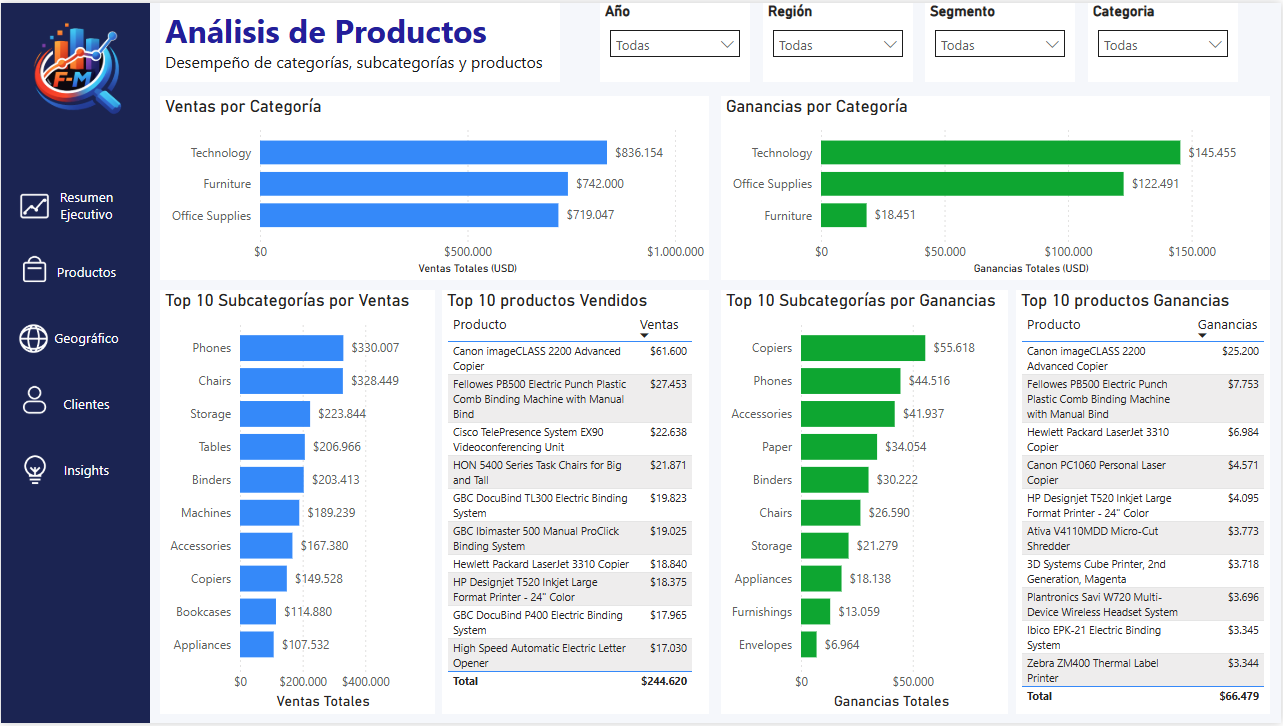This screenshot has height=726, width=1283.
Task: Sort by Ganancias column arrow
Action: [x=1202, y=335]
